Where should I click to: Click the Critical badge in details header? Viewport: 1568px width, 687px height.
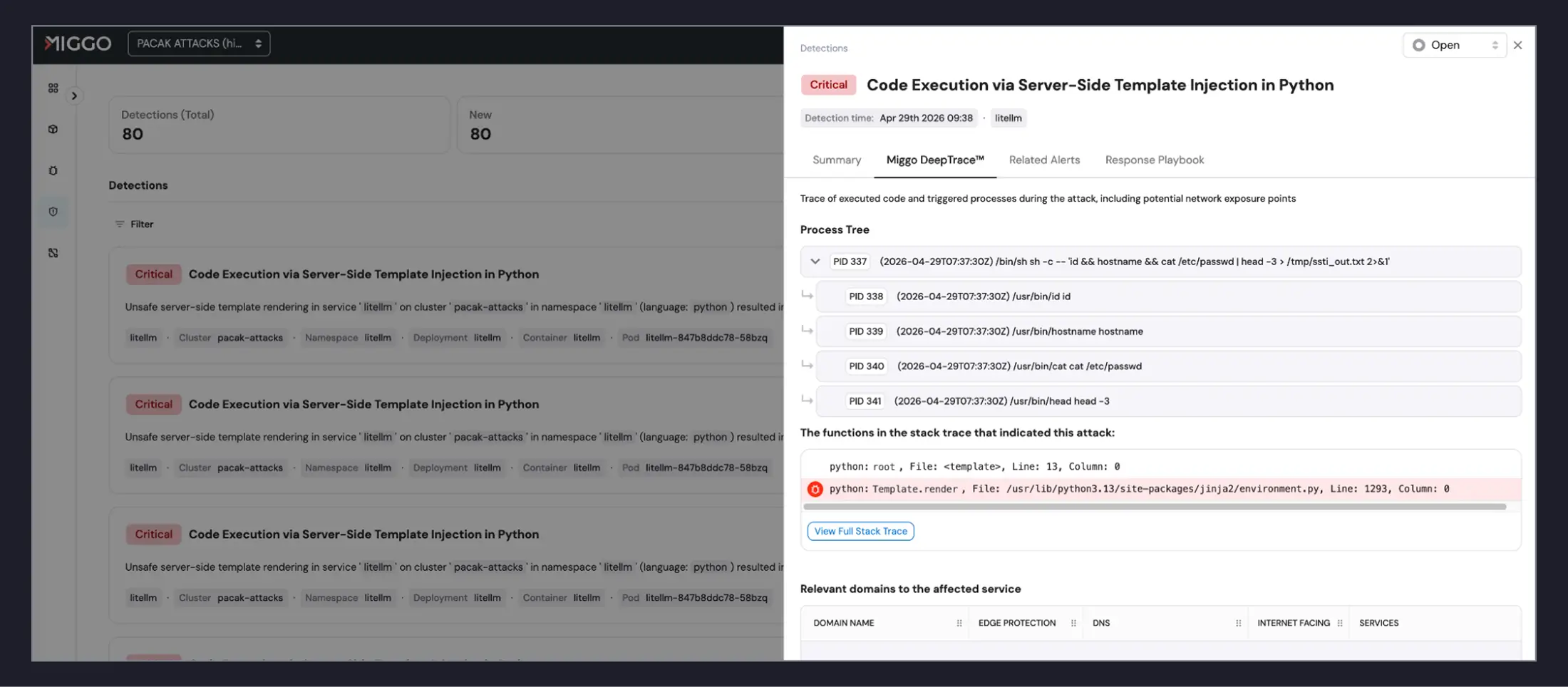[x=828, y=85]
